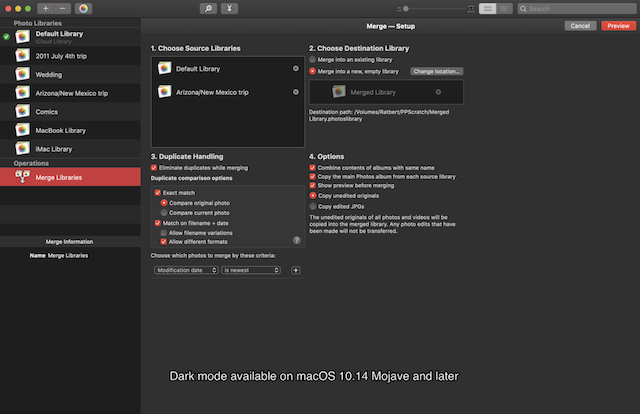Add another merge criteria row

[x=295, y=270]
